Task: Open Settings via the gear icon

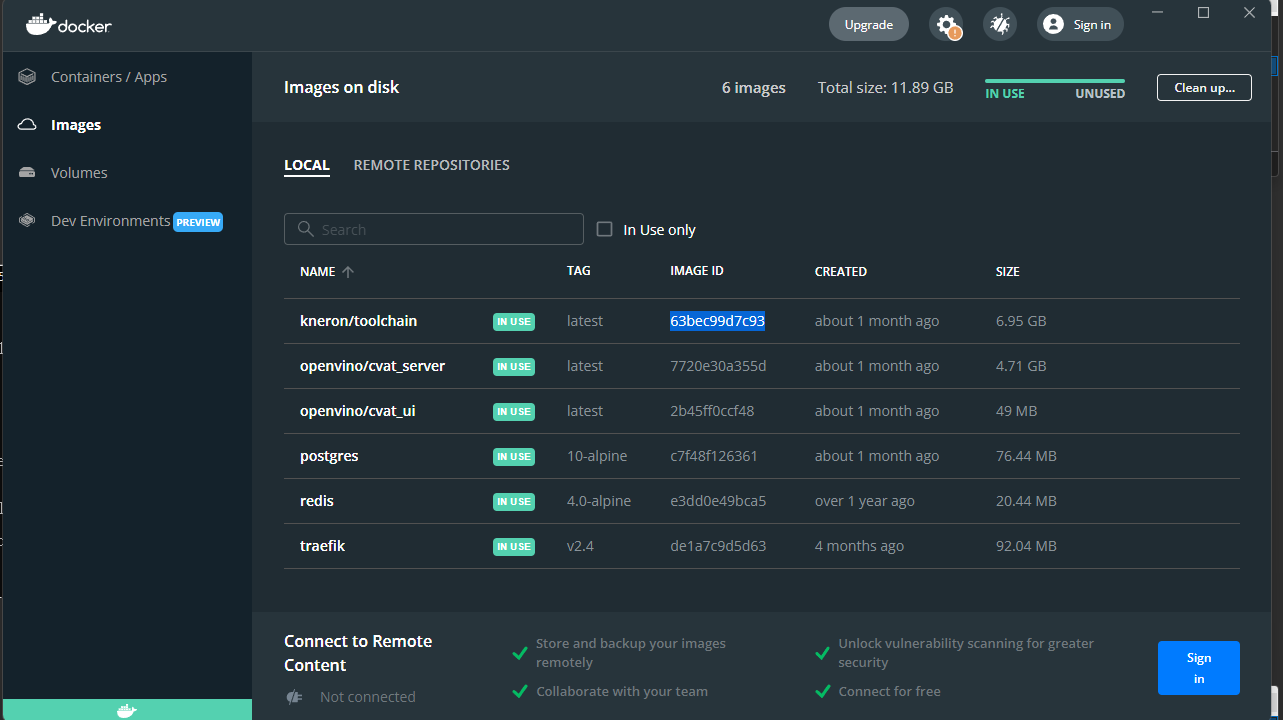Action: pyautogui.click(x=946, y=25)
